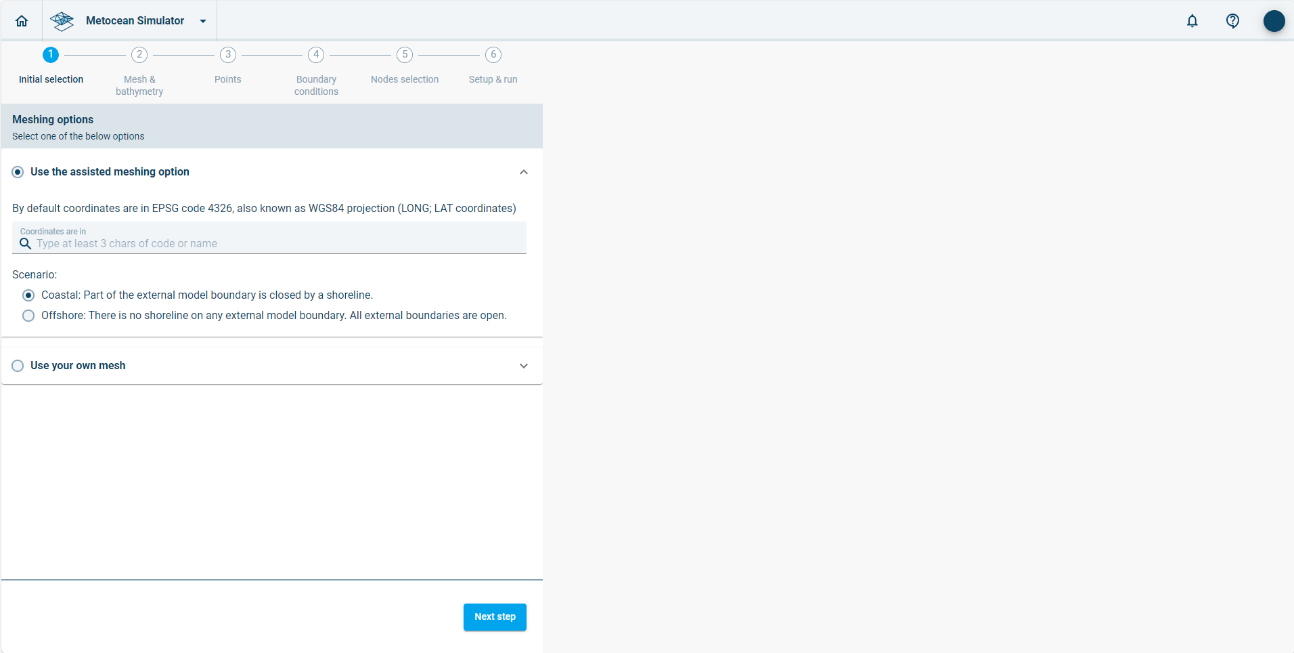Image resolution: width=1294 pixels, height=653 pixels.
Task: Select the assisted meshing option radio
Action: point(18,172)
